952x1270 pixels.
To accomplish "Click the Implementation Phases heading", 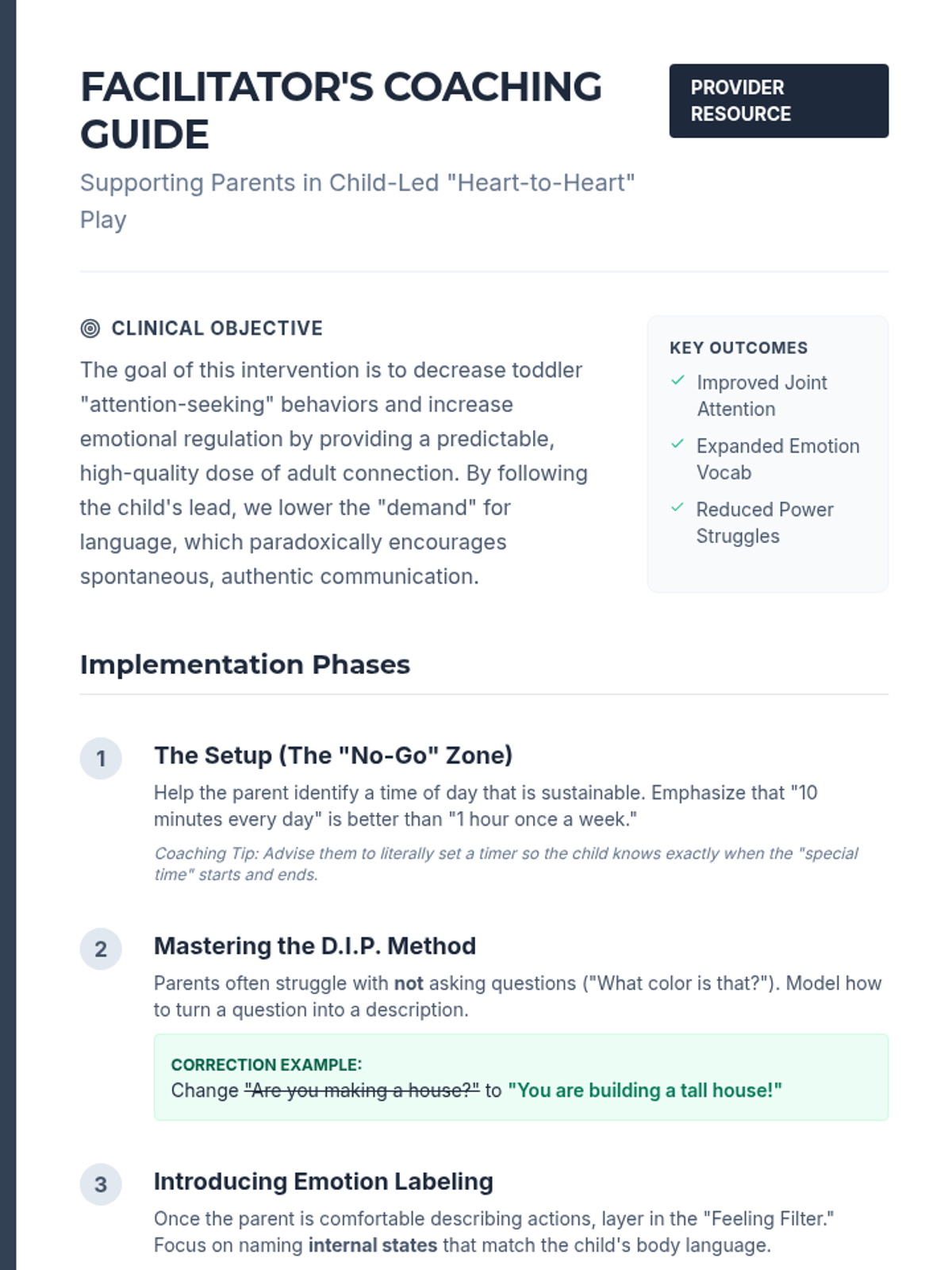I will 245,664.
